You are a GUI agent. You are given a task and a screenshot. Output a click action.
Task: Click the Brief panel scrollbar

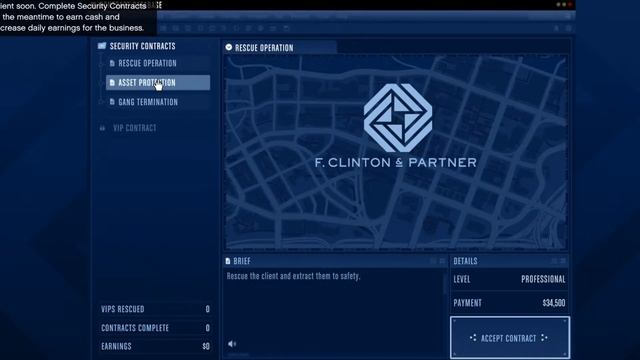[445, 283]
